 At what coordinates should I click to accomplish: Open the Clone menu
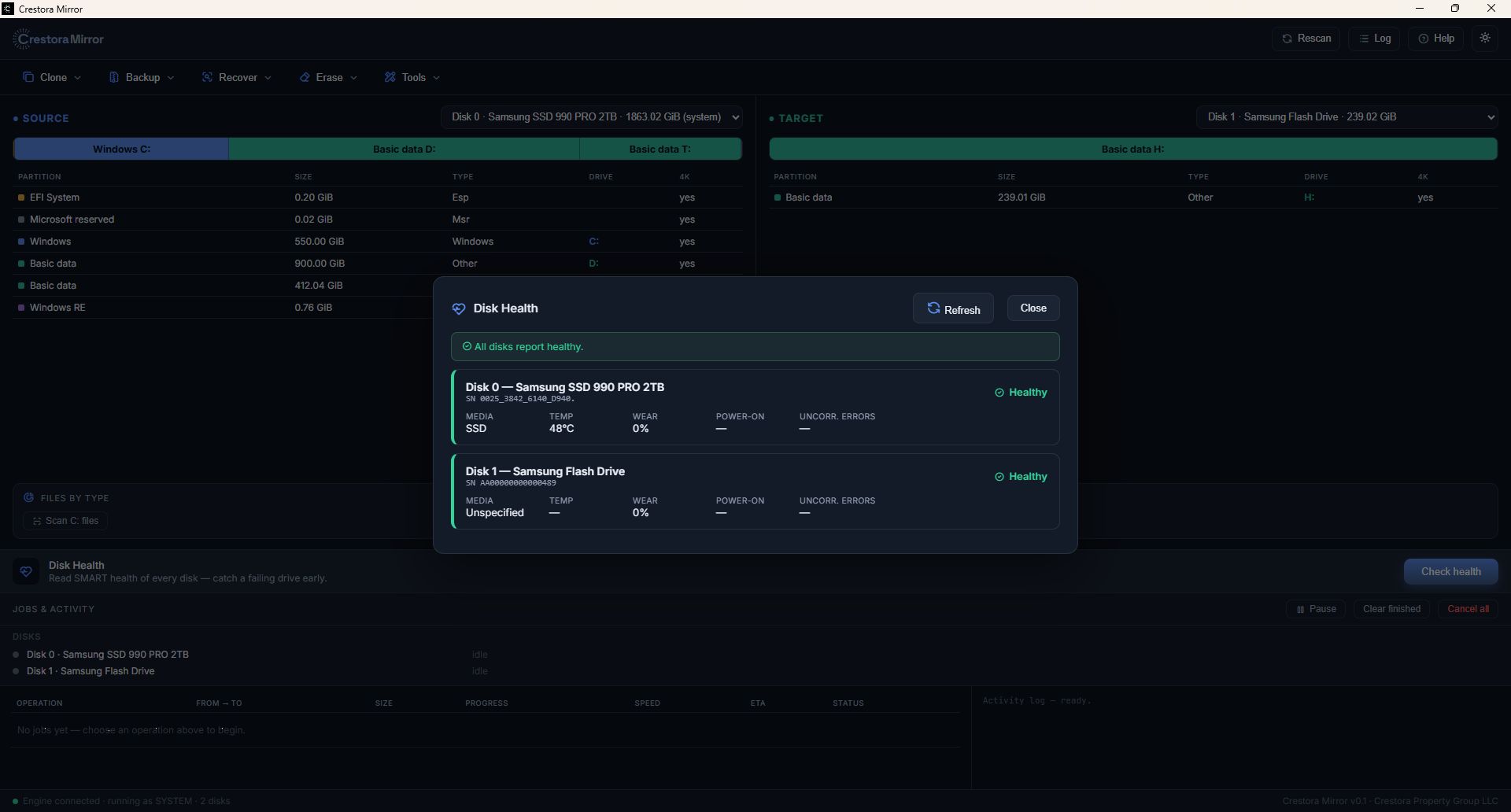click(x=52, y=77)
